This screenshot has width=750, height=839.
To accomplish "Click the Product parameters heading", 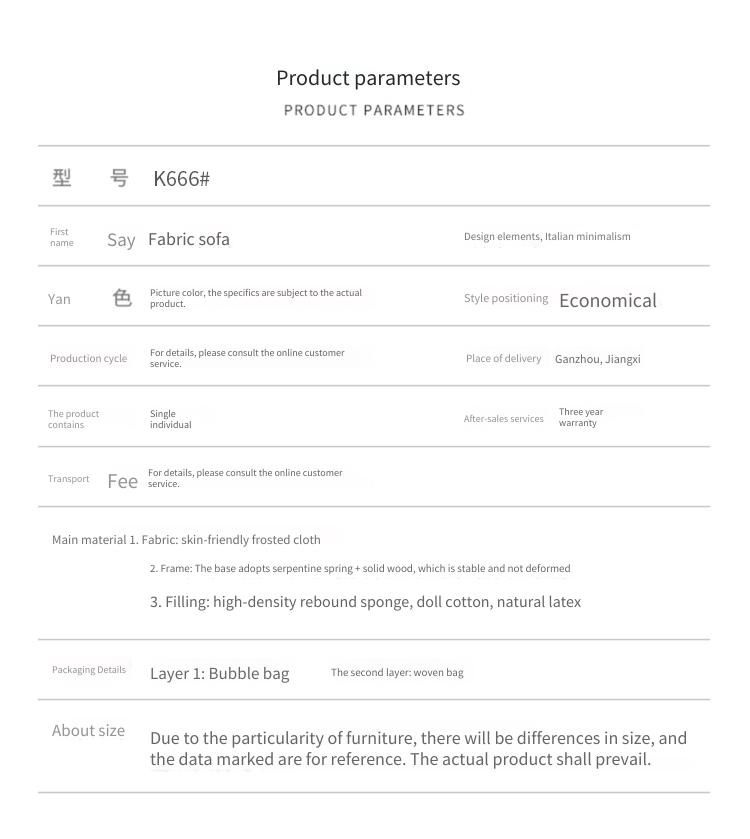I will 368,78.
